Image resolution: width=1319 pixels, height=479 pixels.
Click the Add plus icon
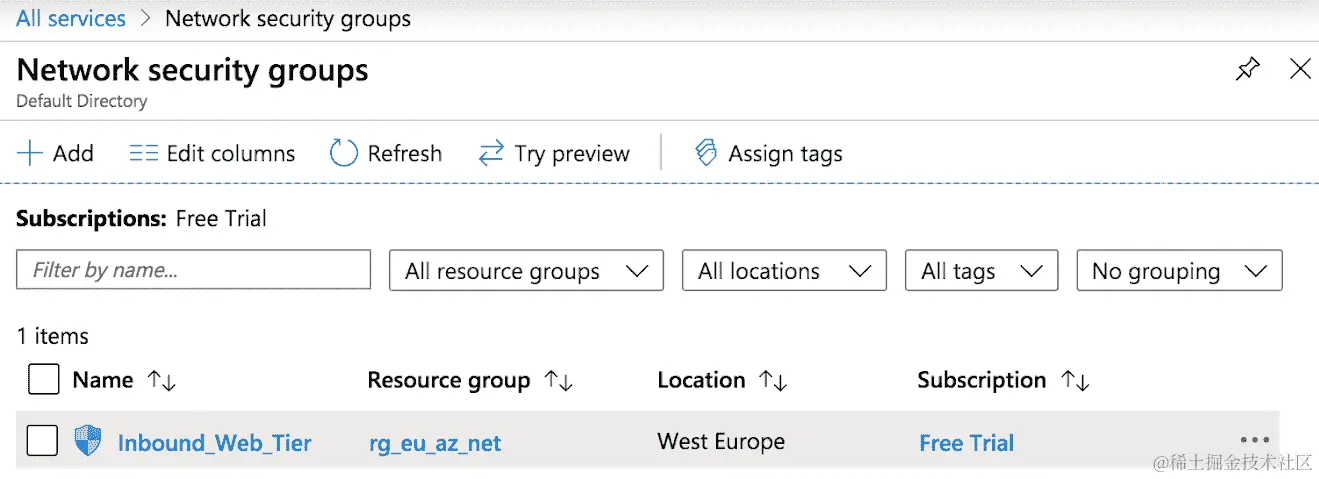pyautogui.click(x=30, y=153)
